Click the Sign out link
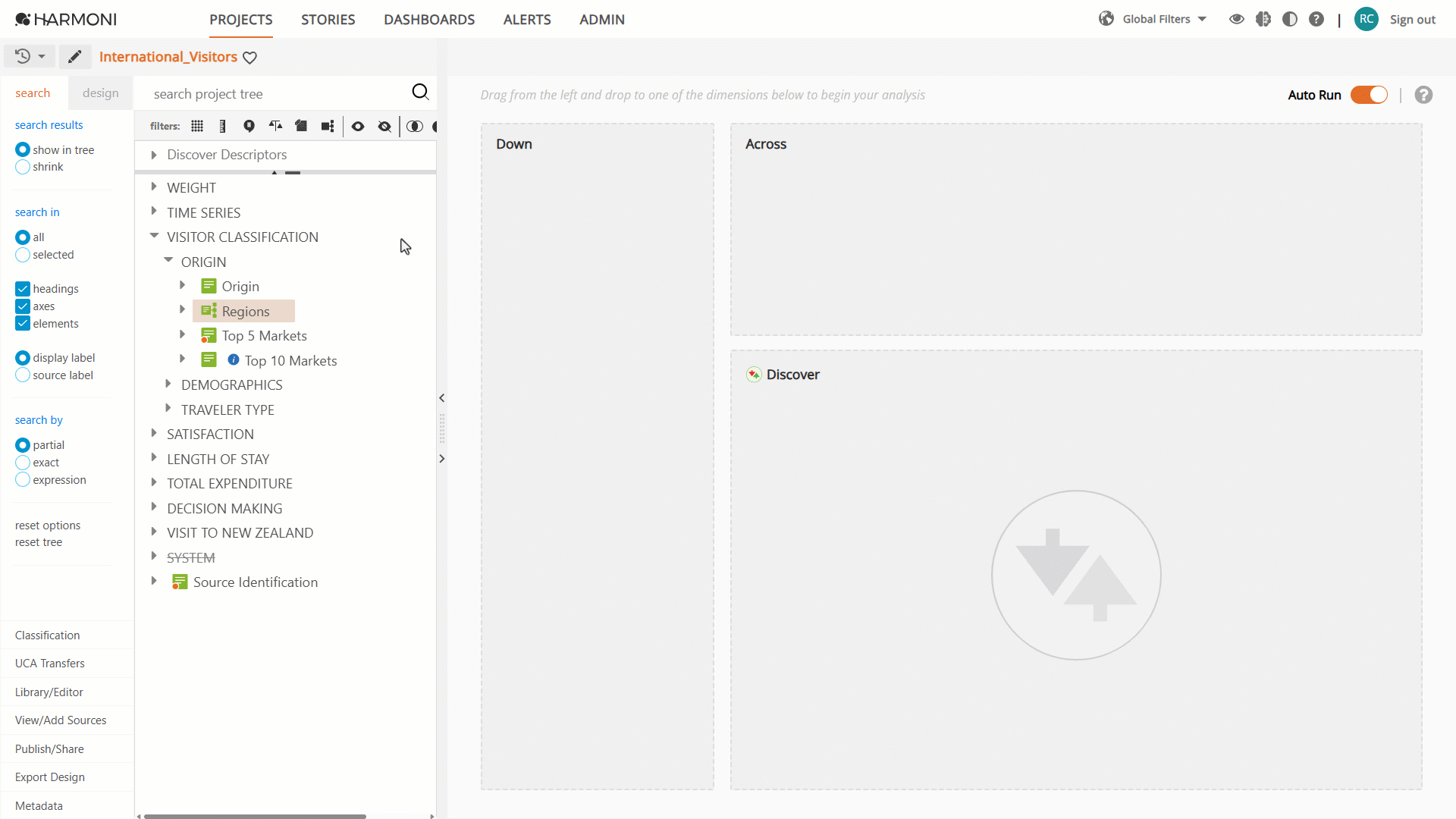The height and width of the screenshot is (819, 1456). click(x=1413, y=20)
